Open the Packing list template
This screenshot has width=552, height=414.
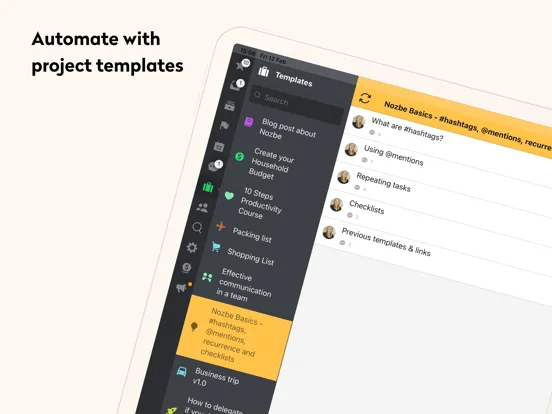coord(252,235)
